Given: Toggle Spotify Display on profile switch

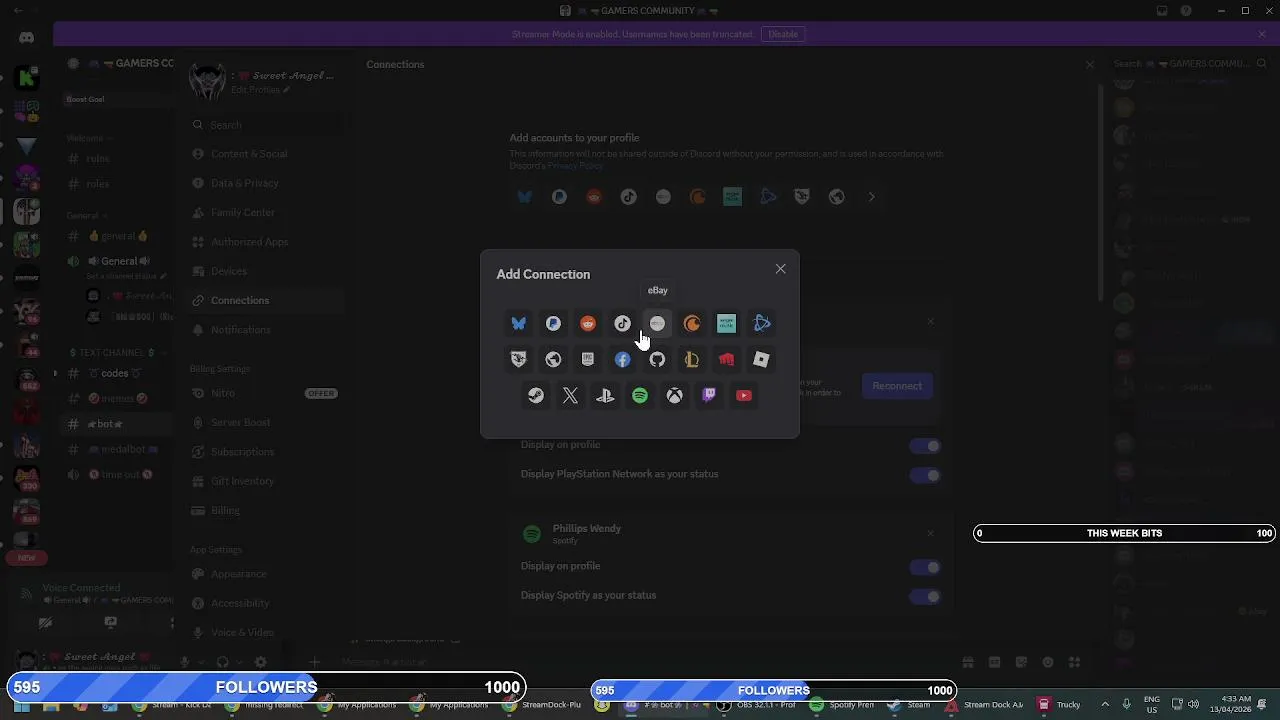Looking at the screenshot, I should click(926, 567).
